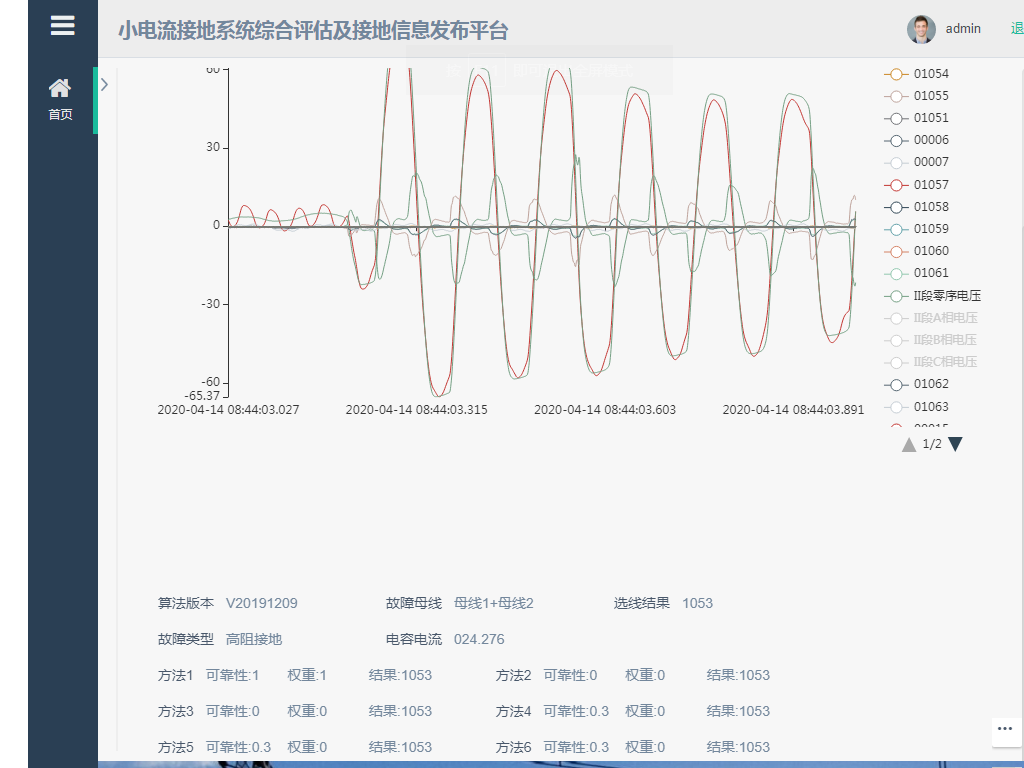Expand the sidebar with the chevron arrow
This screenshot has width=1024, height=768.
tap(103, 85)
